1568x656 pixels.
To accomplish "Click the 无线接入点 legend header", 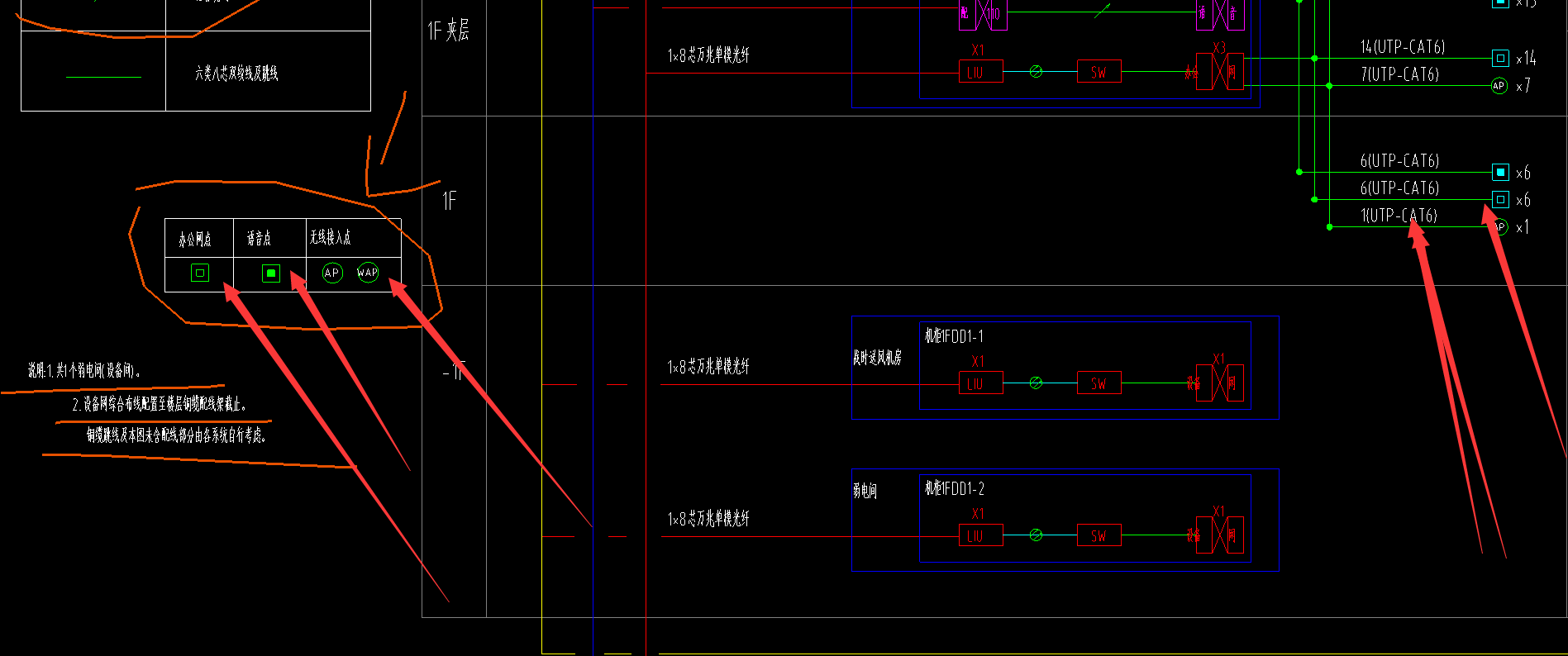I will tap(331, 237).
